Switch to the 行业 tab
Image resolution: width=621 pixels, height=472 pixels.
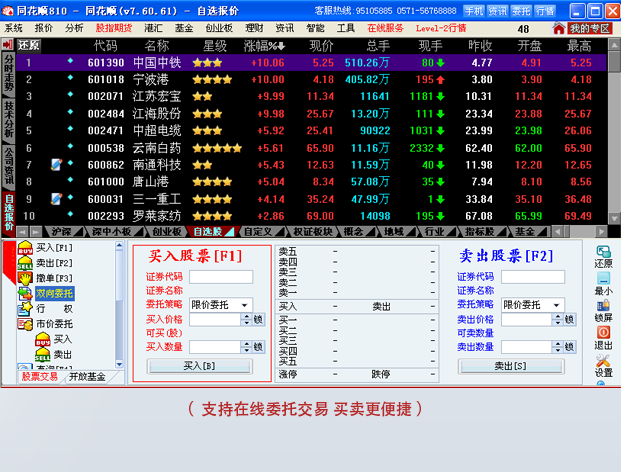(x=436, y=231)
